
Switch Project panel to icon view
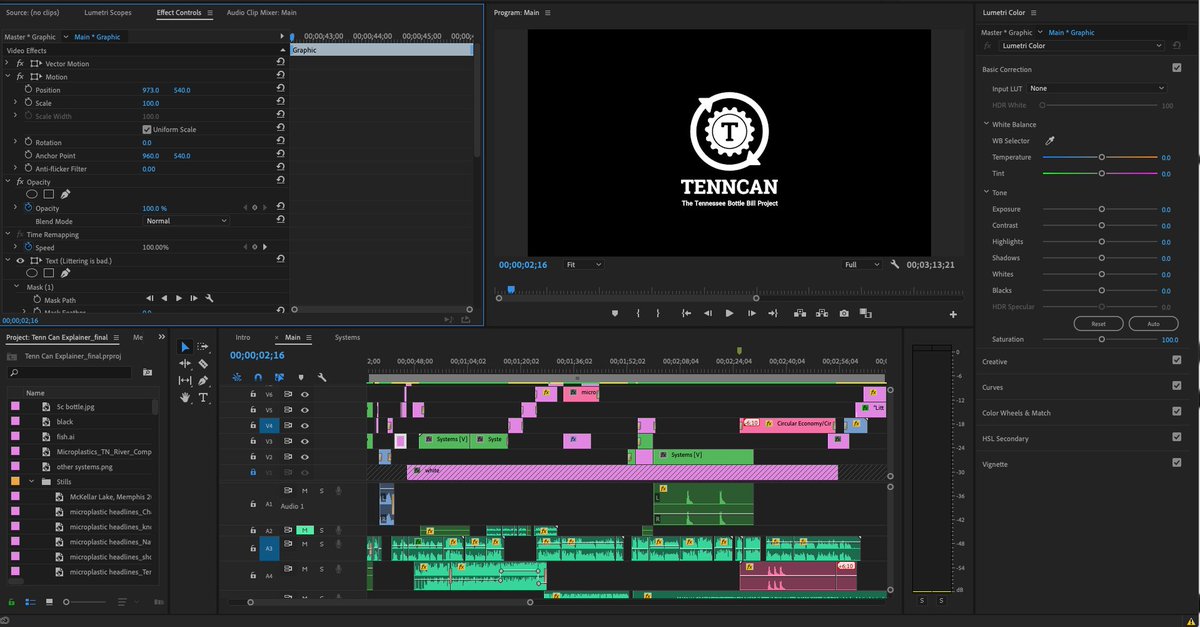tap(51, 602)
